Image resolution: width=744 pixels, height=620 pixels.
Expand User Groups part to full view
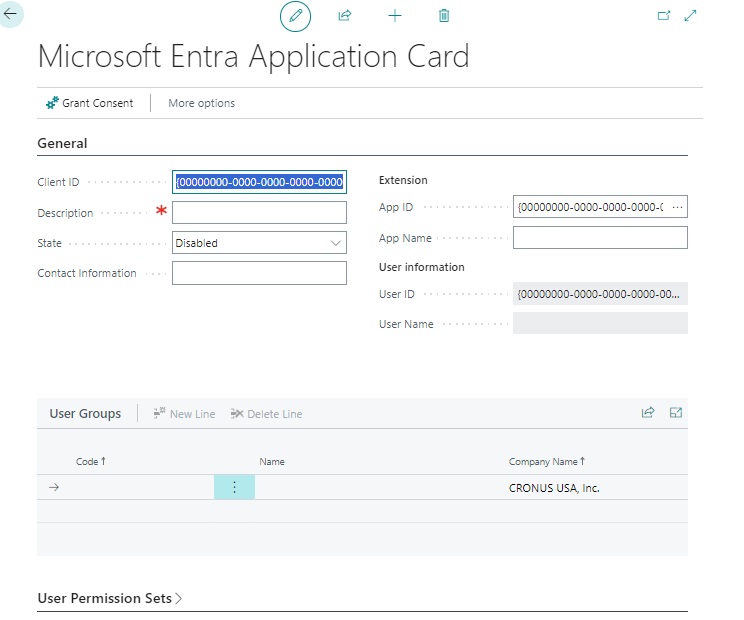pos(676,413)
